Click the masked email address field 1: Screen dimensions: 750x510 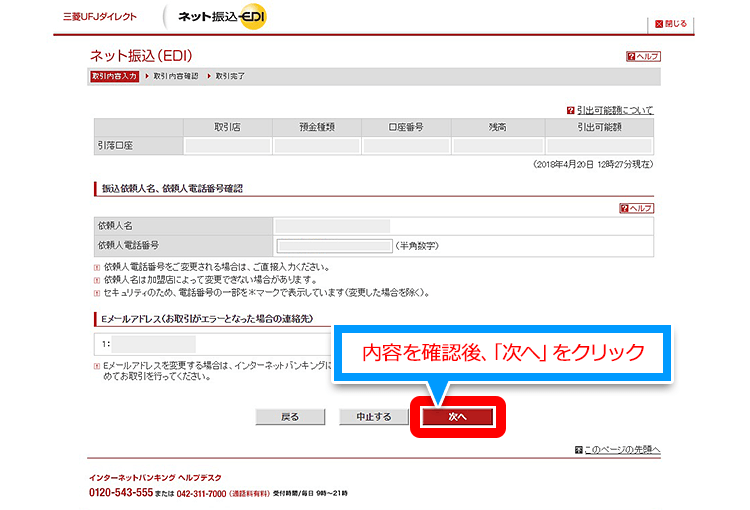point(153,344)
